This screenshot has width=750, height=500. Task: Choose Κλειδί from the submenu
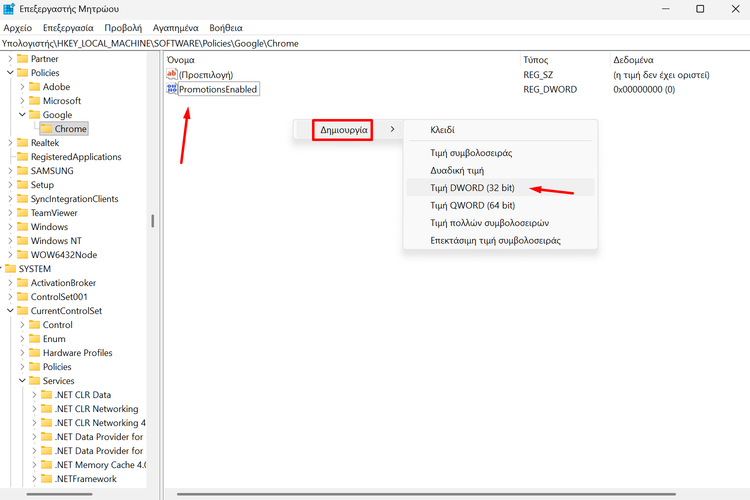[x=500, y=130]
